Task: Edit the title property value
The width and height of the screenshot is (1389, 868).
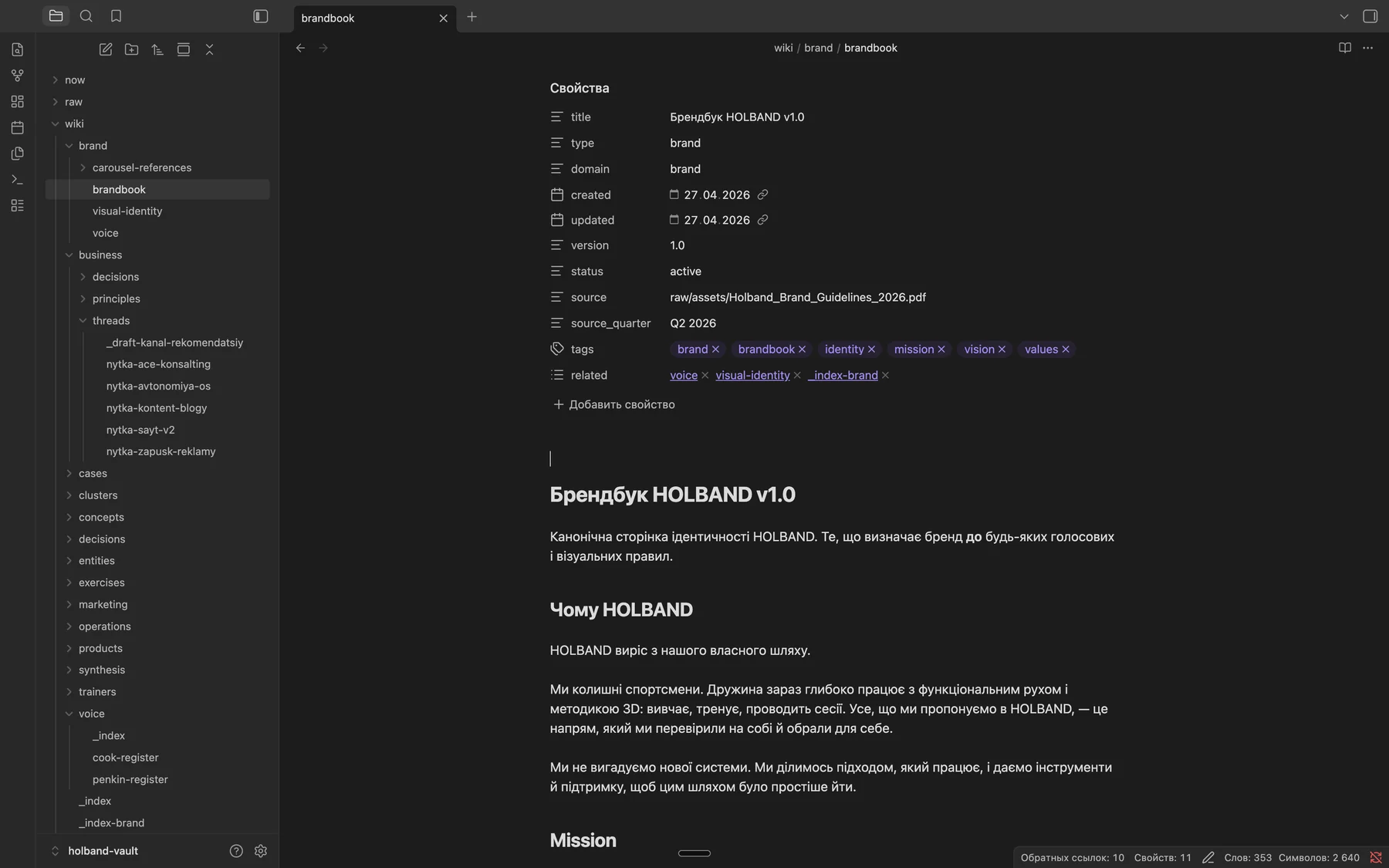Action: [x=737, y=117]
